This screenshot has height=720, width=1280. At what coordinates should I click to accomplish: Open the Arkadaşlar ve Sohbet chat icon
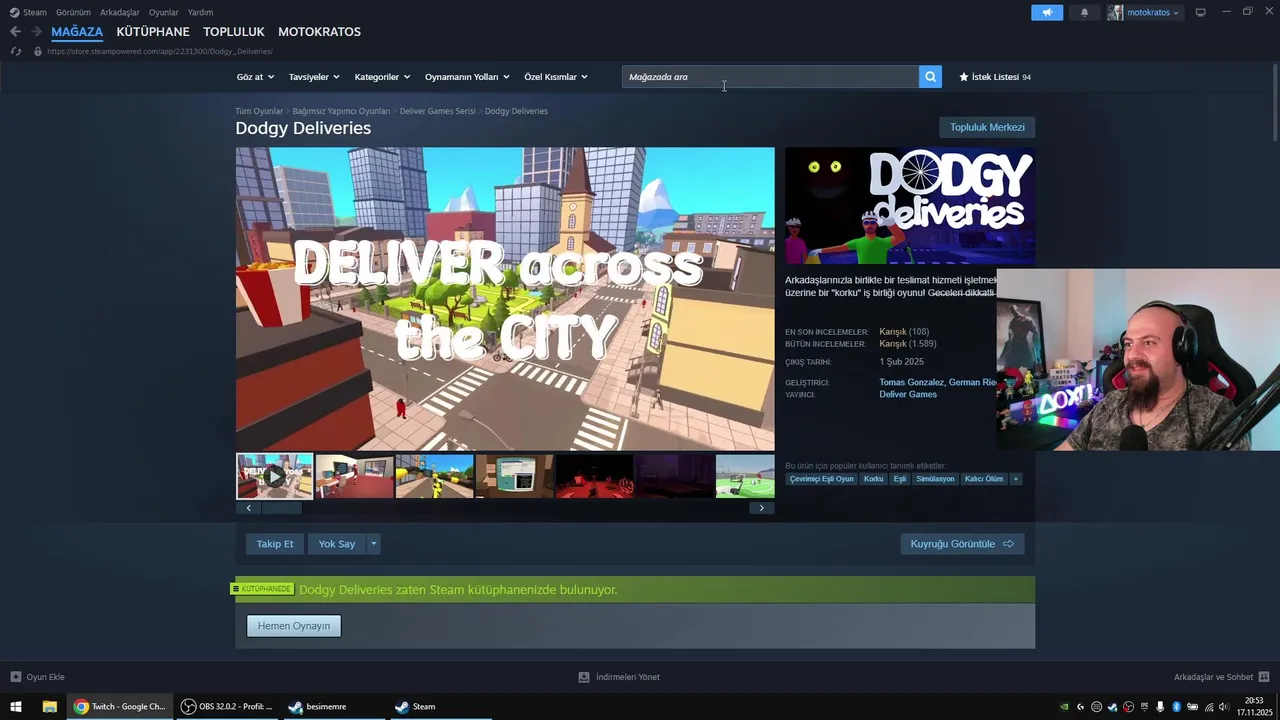click(1264, 677)
